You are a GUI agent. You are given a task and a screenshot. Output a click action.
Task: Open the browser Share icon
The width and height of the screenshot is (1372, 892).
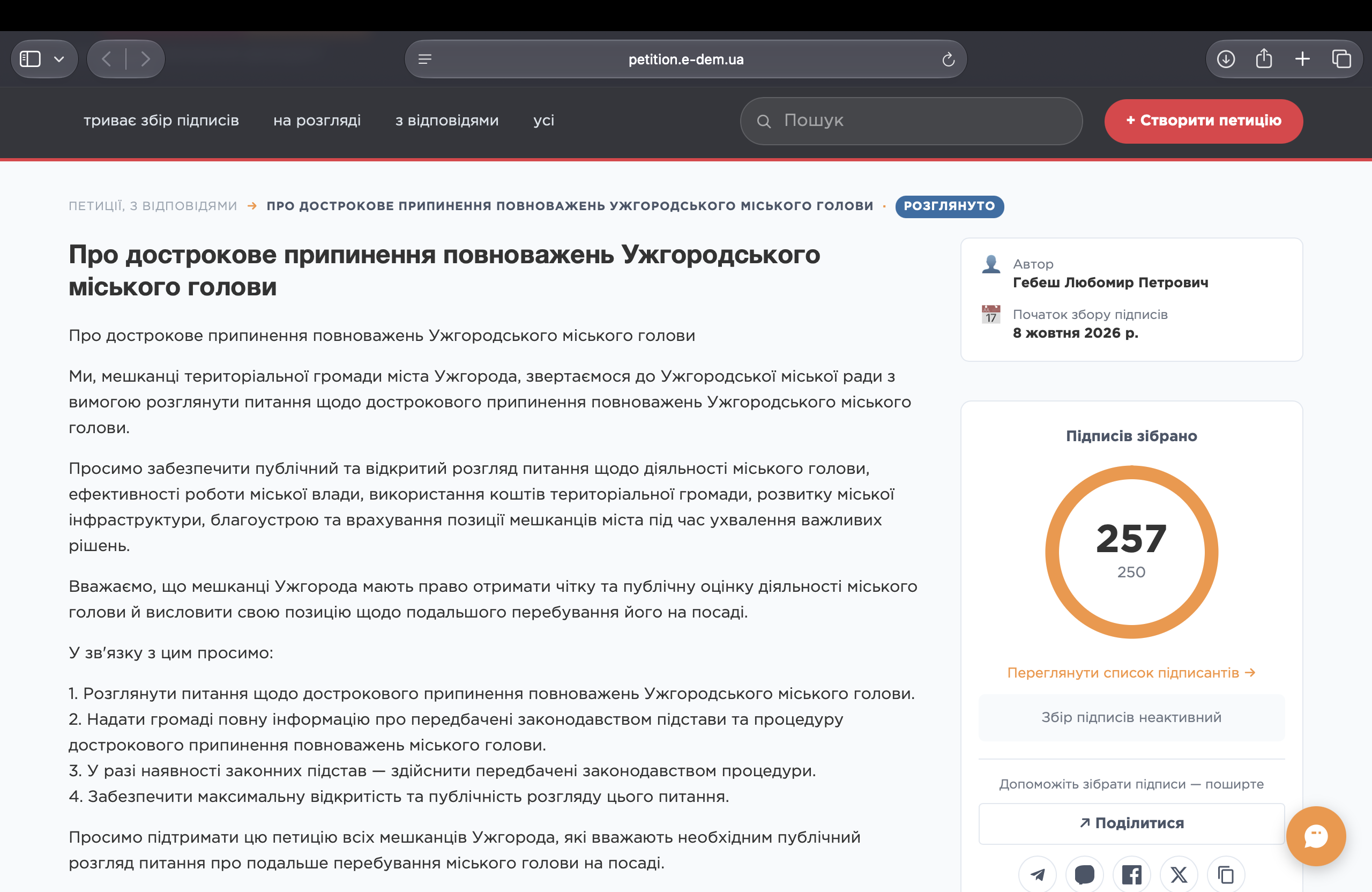tap(1264, 58)
